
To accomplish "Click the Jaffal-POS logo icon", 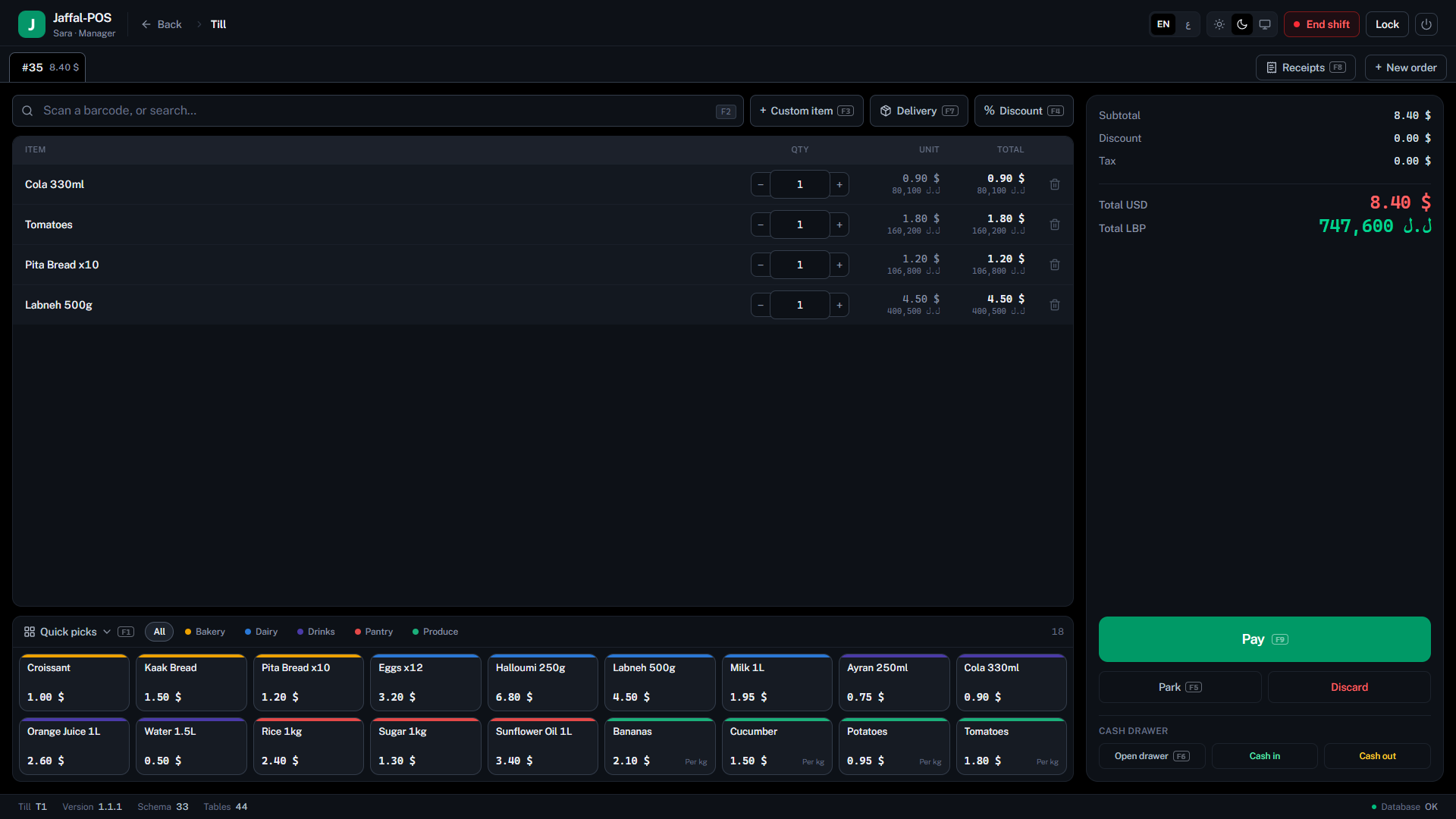I will pyautogui.click(x=31, y=24).
